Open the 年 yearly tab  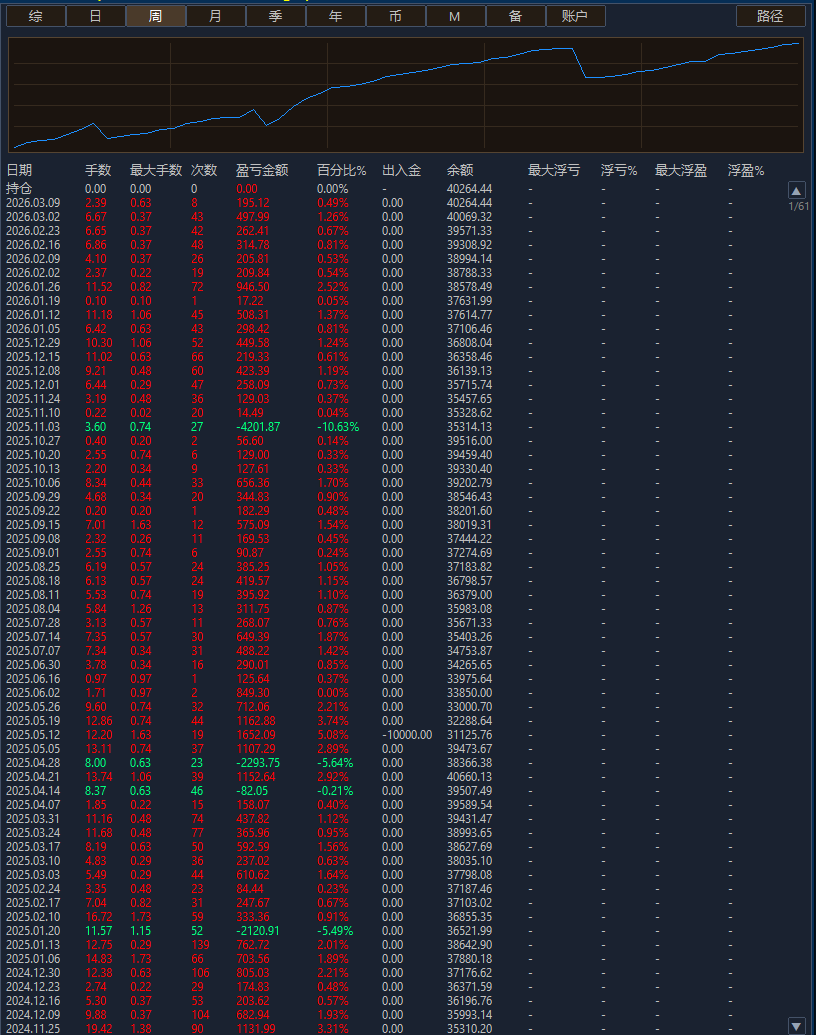click(x=335, y=16)
